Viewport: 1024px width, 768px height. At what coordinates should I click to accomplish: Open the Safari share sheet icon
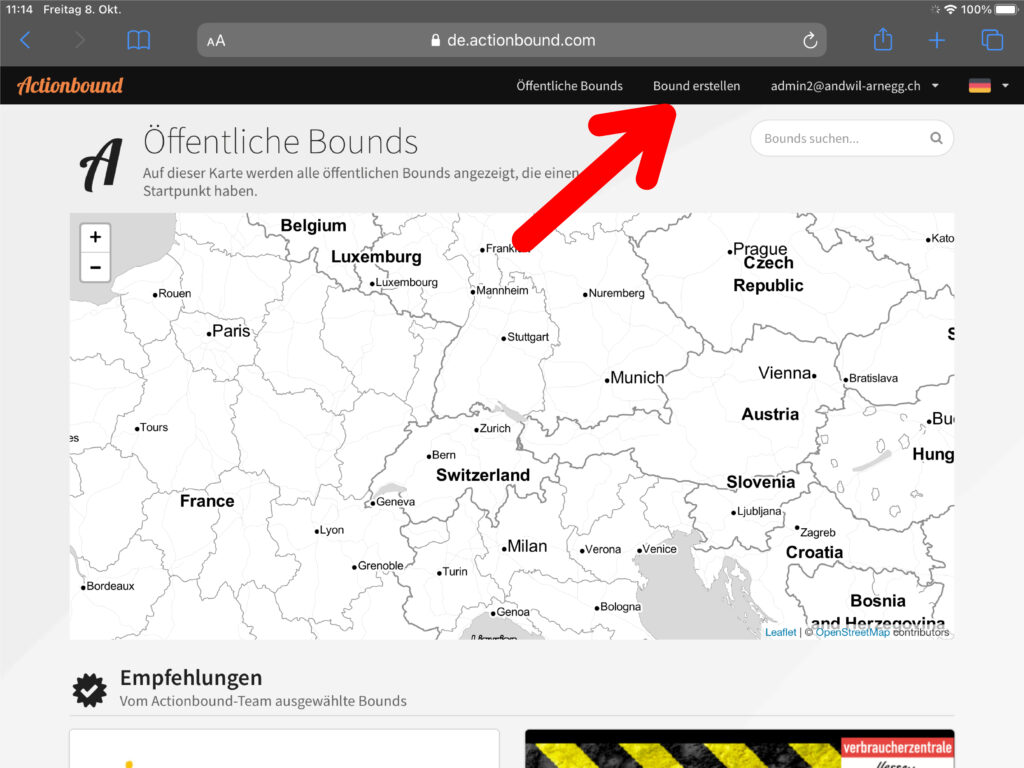pos(882,40)
